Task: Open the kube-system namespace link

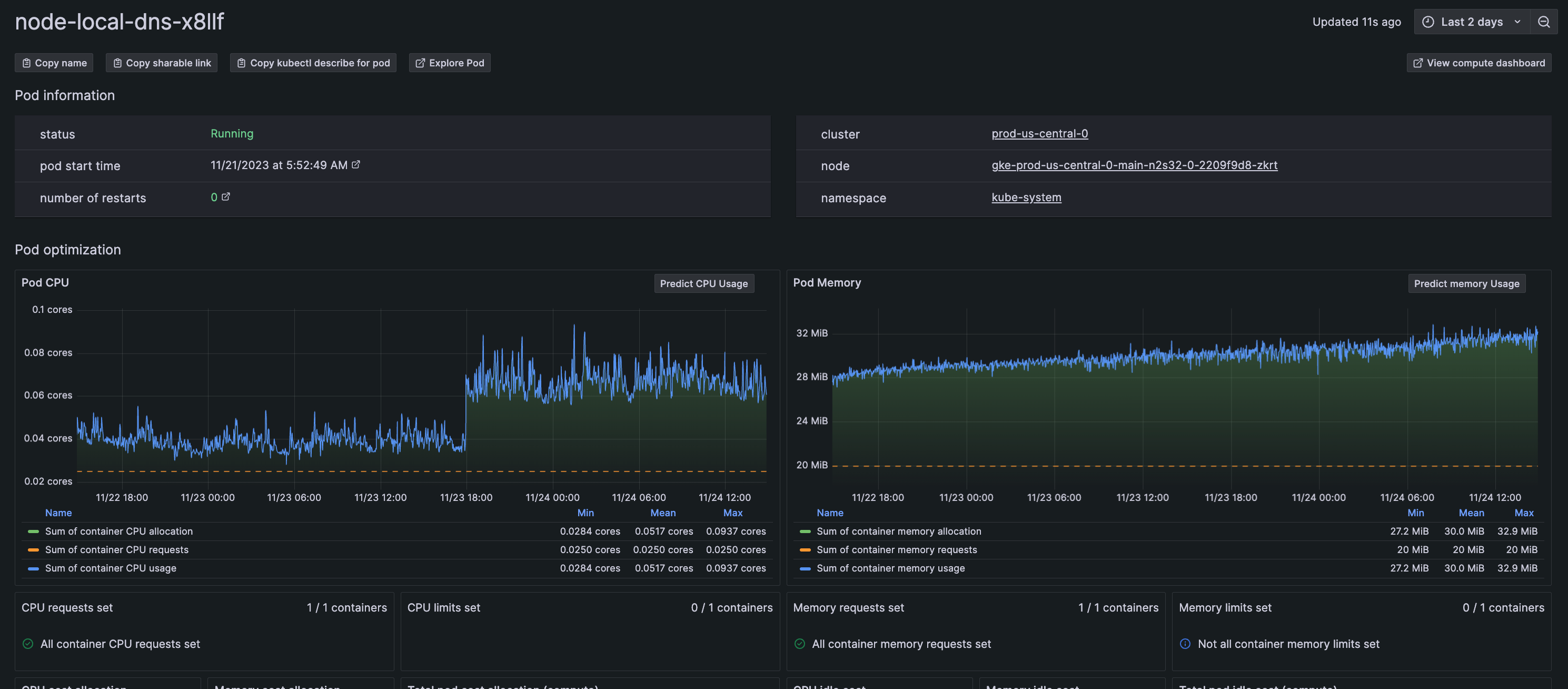Action: (1026, 197)
